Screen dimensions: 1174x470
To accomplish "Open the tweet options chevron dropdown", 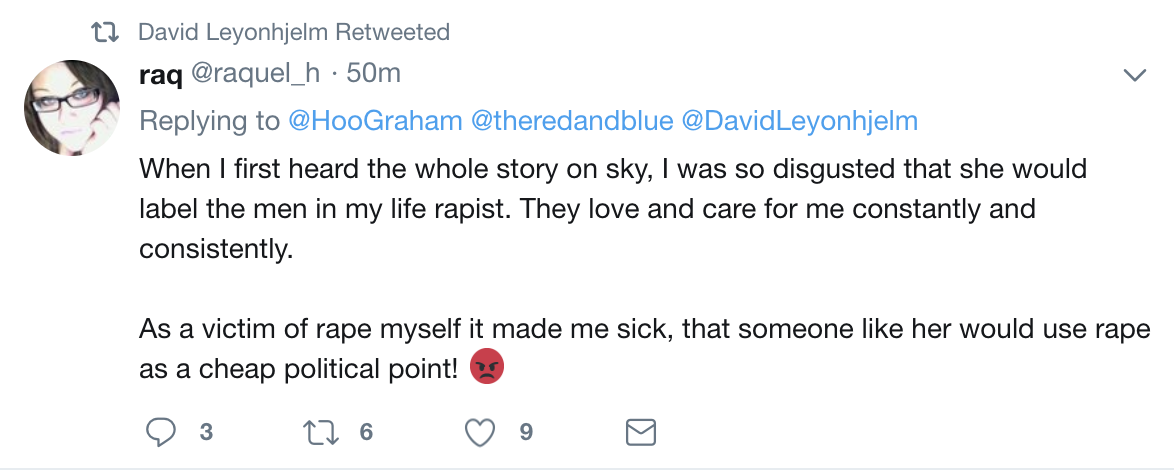I will point(1134,75).
